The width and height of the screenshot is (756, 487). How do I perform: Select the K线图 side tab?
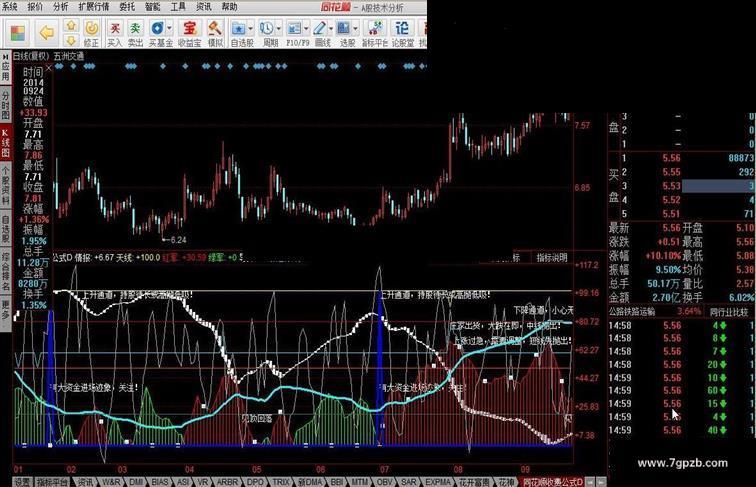[x=6, y=143]
